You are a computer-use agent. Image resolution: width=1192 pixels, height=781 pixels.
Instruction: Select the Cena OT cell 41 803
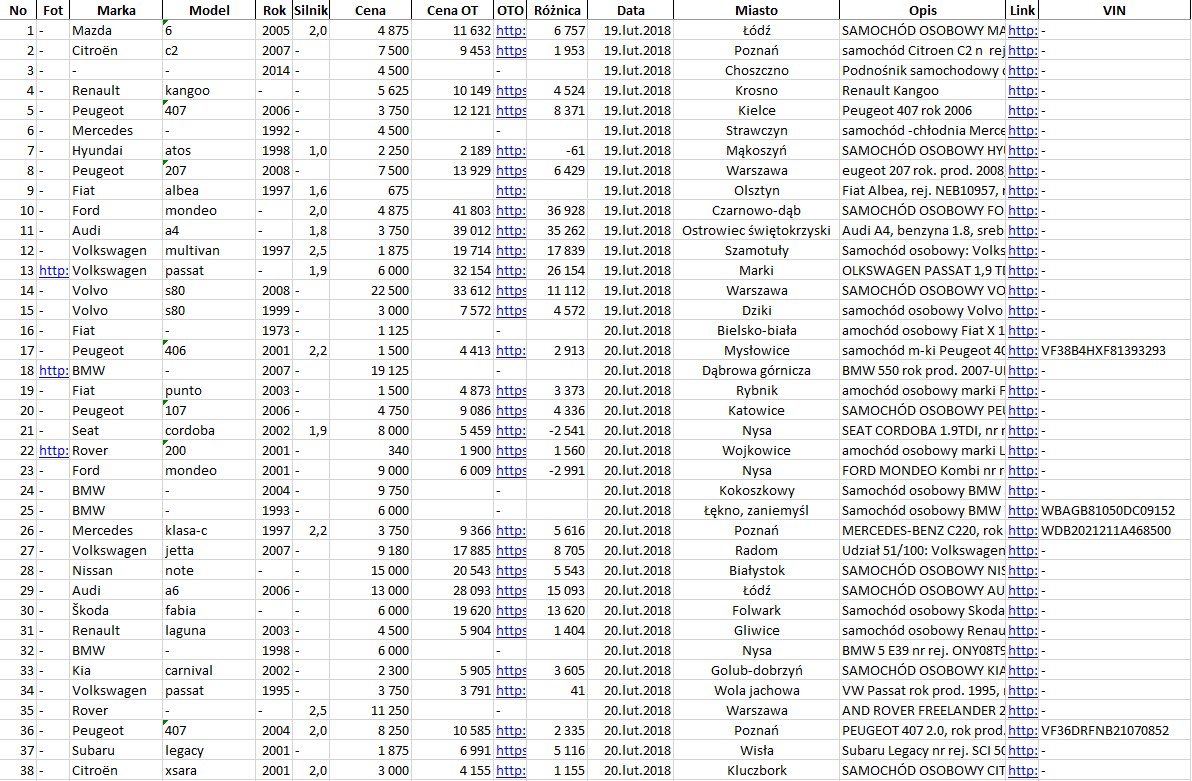click(452, 211)
